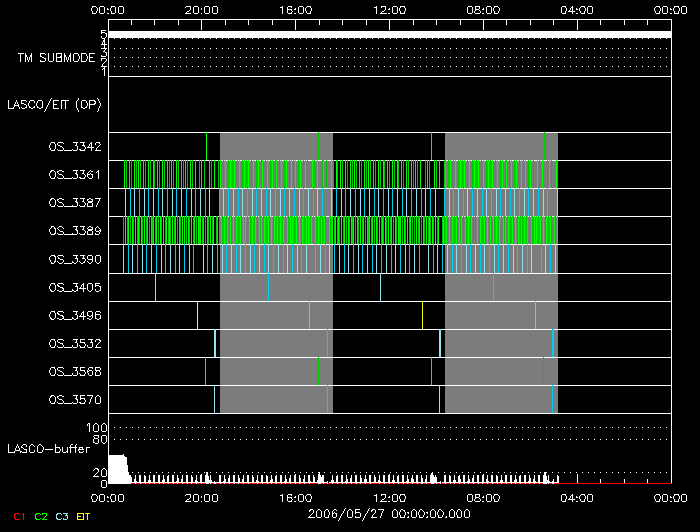The width and height of the screenshot is (700, 532).
Task: Click the white bar in the TM SUBMODE plot
Action: coord(388,34)
